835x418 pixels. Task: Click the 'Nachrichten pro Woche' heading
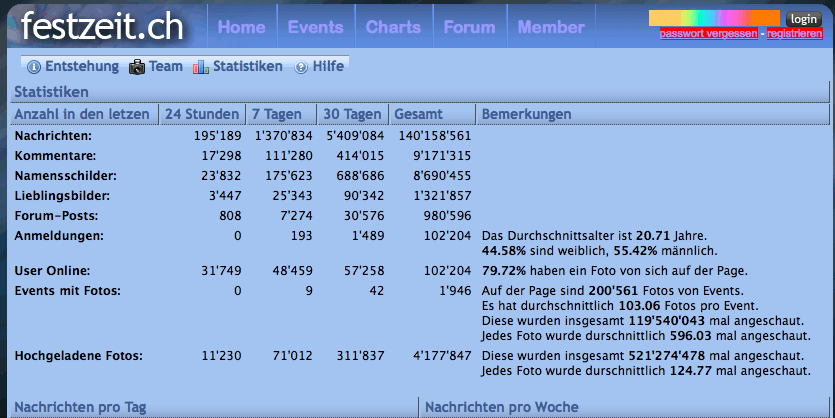pyautogui.click(x=501, y=407)
